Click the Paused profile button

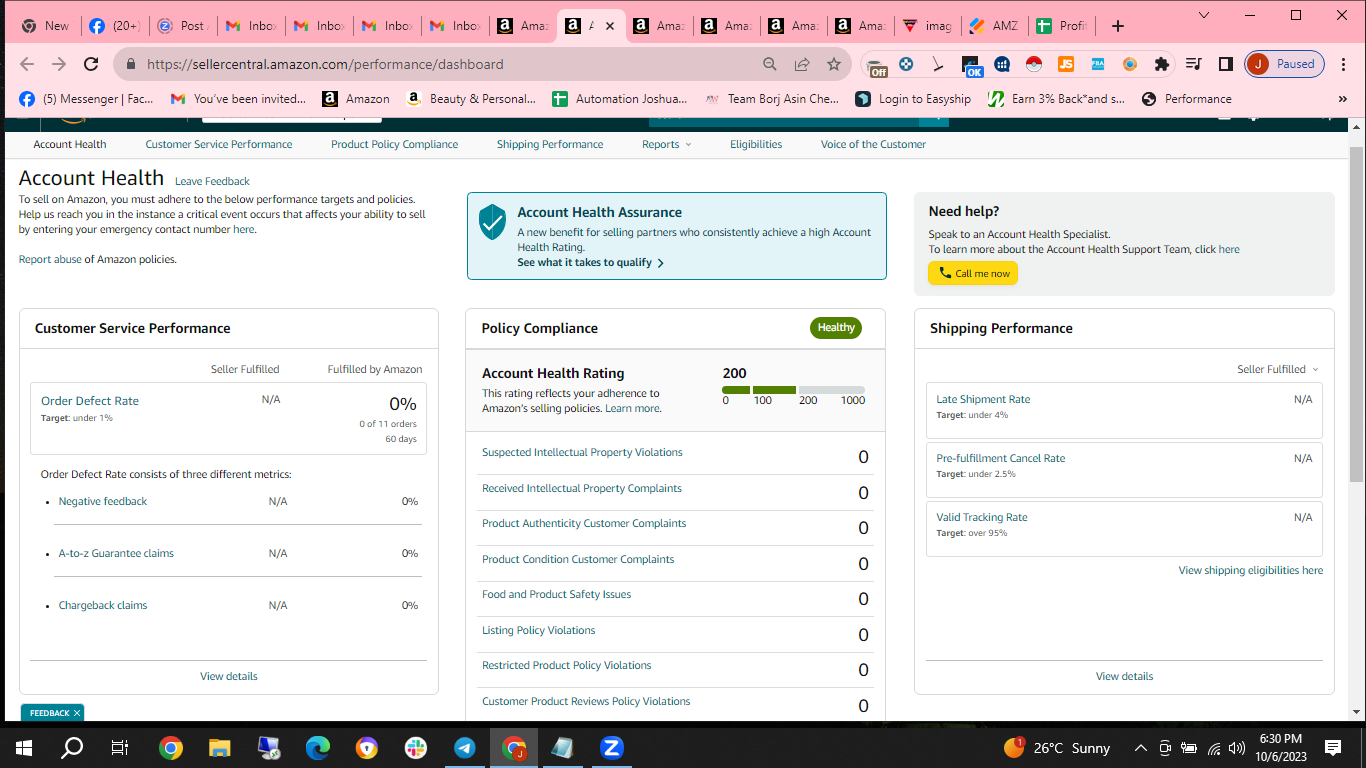[x=1285, y=64]
